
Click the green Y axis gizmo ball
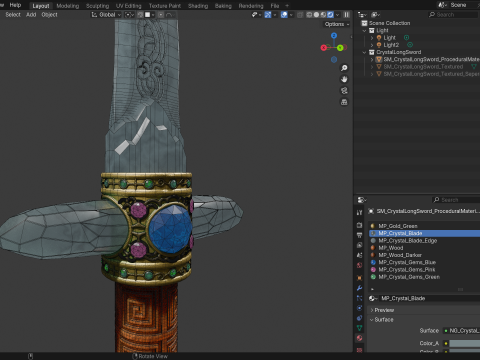(x=340, y=48)
